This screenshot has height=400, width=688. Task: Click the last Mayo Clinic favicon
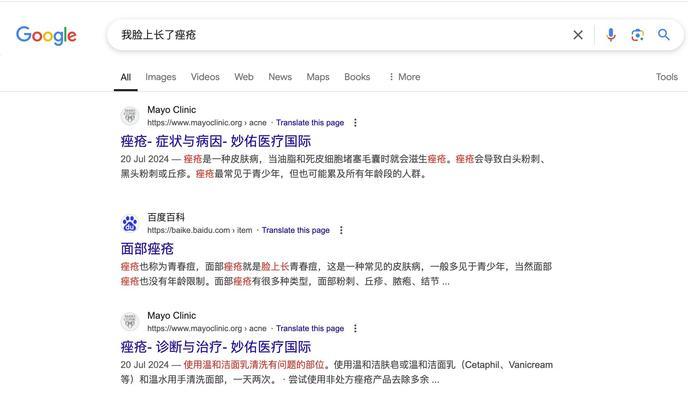click(130, 321)
